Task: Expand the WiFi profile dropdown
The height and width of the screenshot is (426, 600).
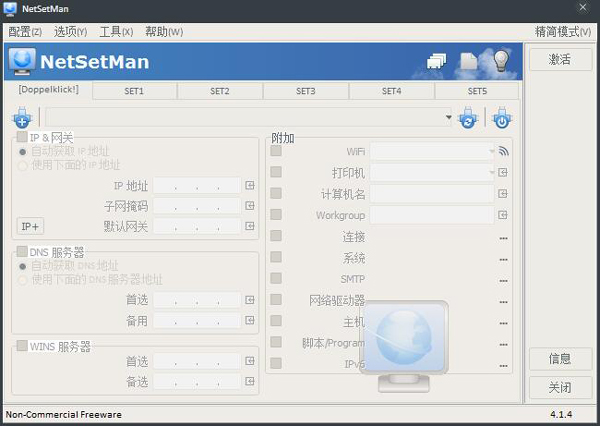Action: 491,152
